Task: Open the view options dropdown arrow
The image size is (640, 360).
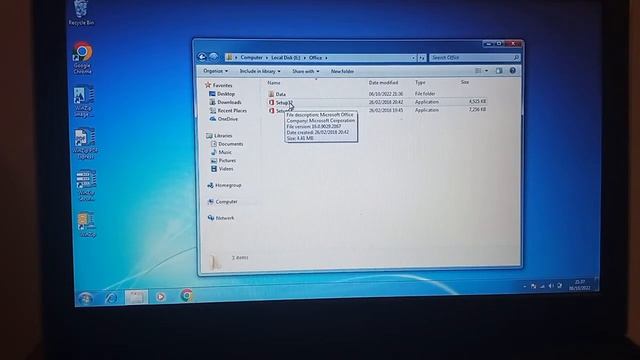Action: click(x=486, y=71)
